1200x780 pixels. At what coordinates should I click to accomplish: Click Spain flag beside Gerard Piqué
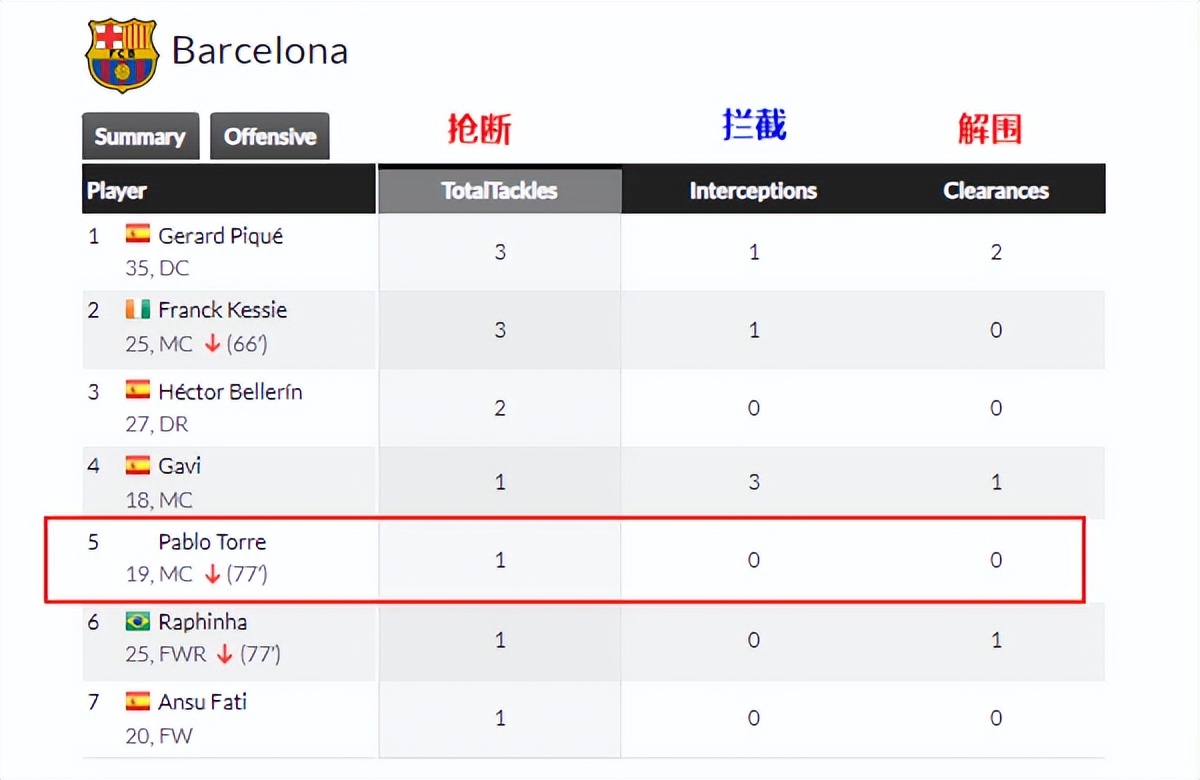[x=138, y=234]
